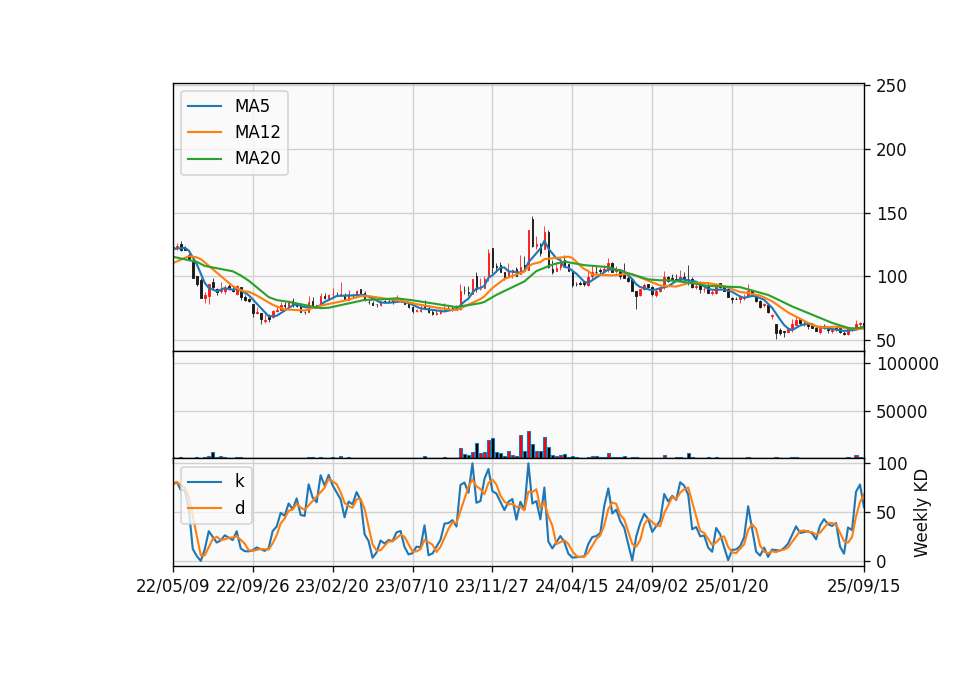Click the orange MA12 legend line sample
The height and width of the screenshot is (690, 960).
[204, 132]
